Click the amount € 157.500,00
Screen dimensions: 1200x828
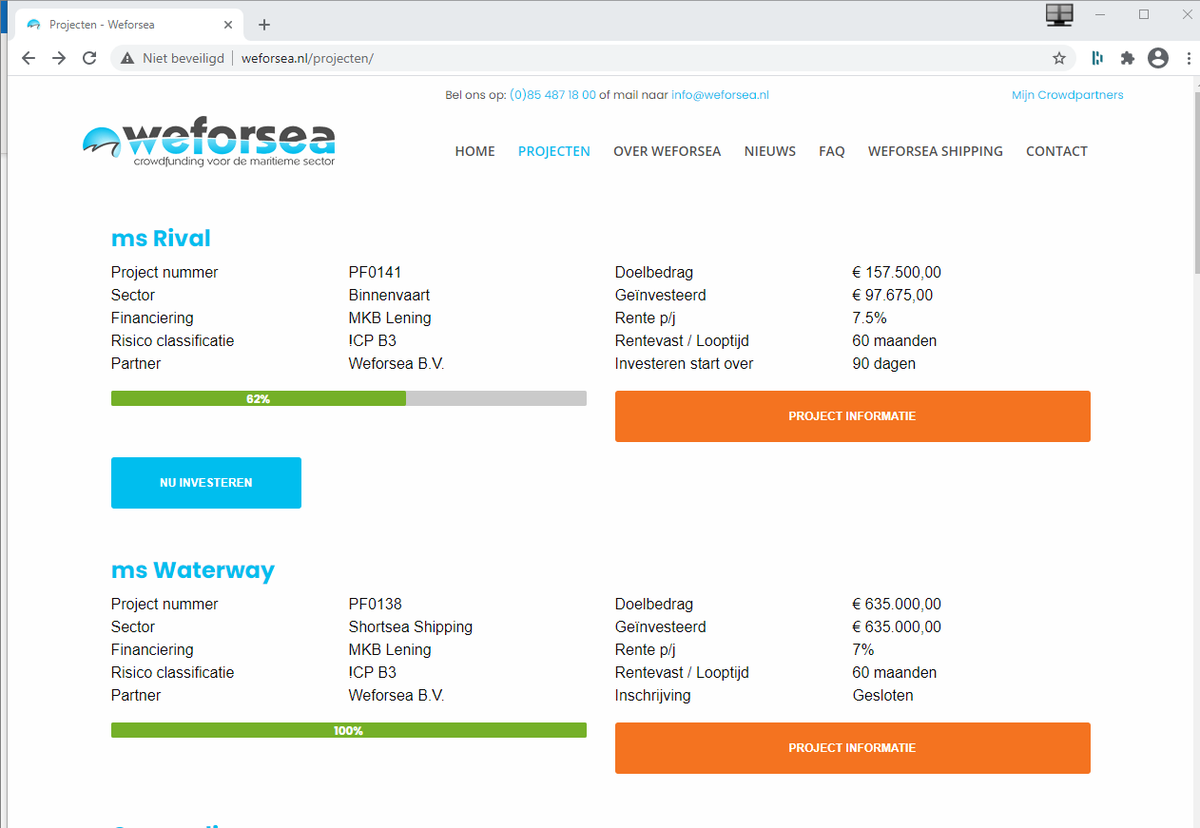click(897, 272)
